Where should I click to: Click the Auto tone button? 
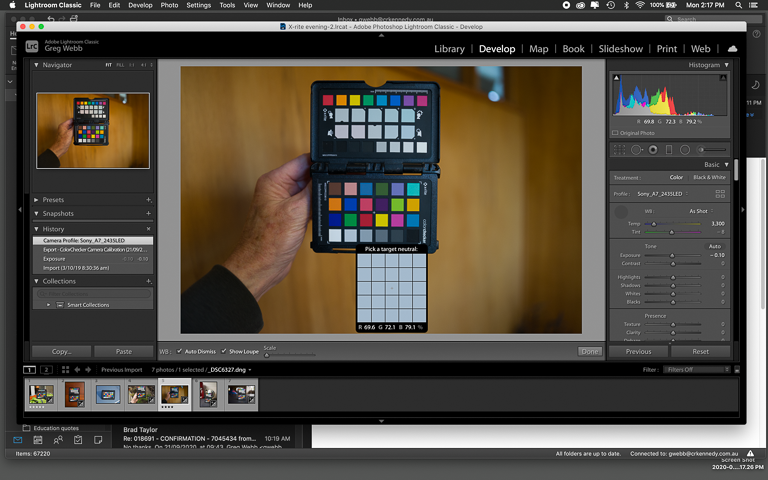tap(714, 246)
